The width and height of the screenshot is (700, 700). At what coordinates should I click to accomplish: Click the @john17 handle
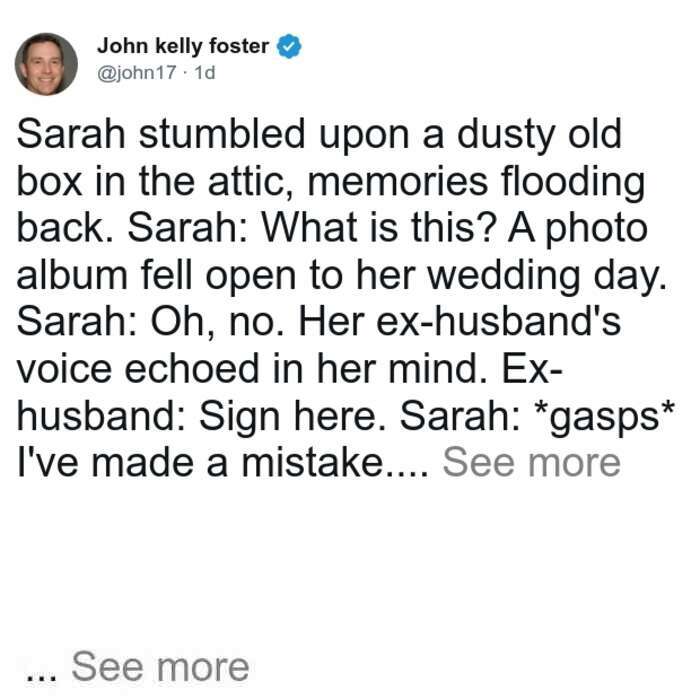click(x=137, y=72)
